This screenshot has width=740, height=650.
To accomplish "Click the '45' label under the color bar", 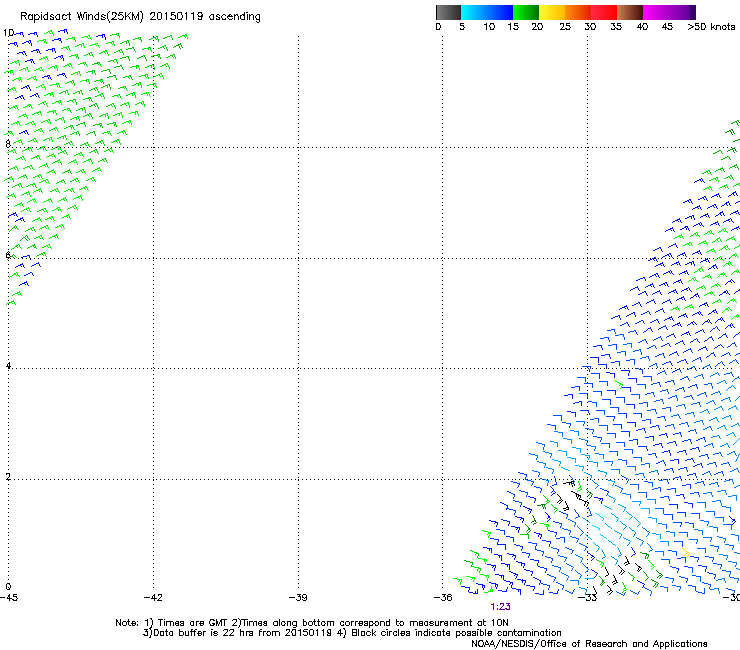I will pos(667,27).
